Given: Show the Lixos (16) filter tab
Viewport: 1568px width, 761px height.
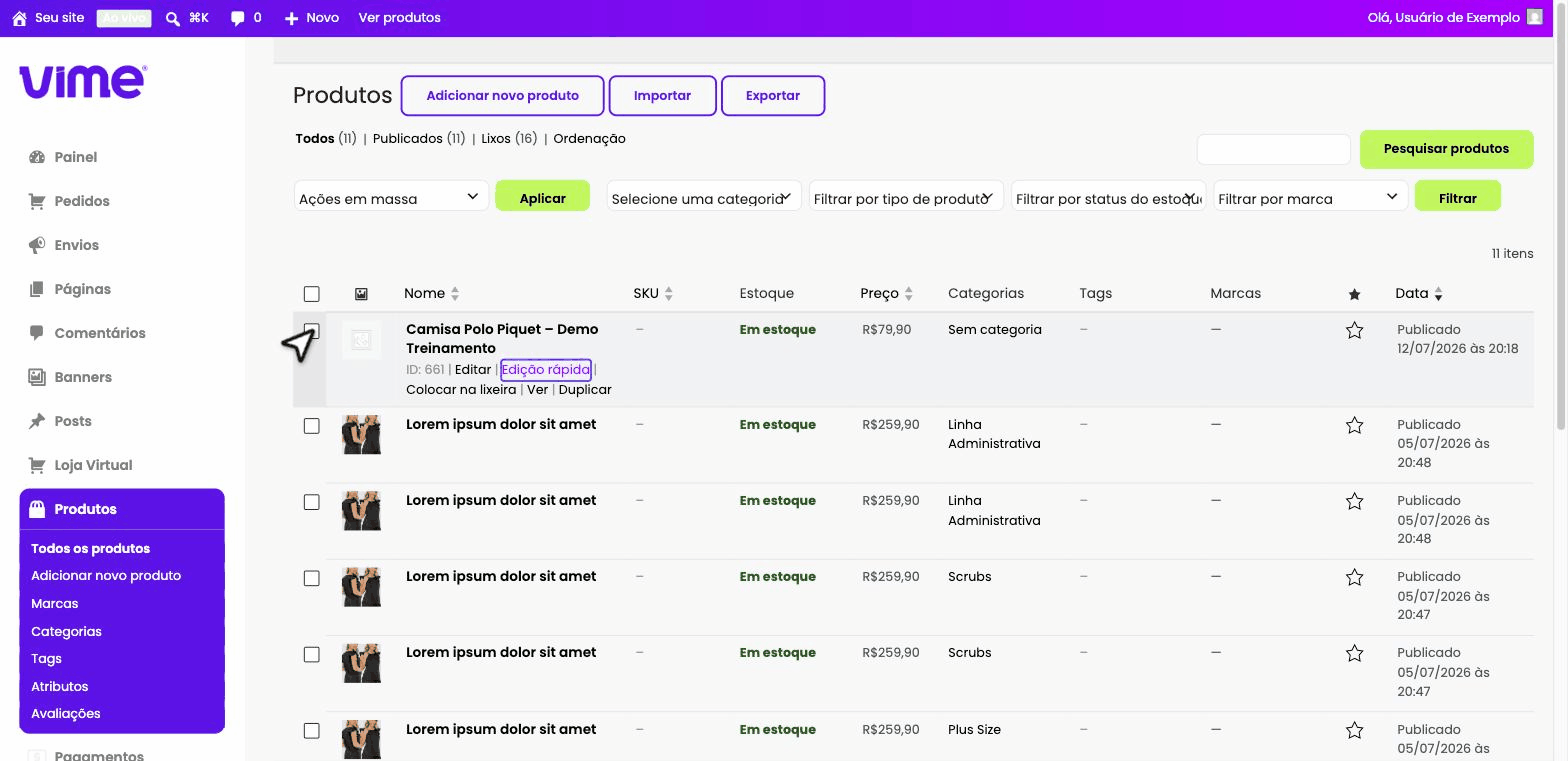Looking at the screenshot, I should point(509,139).
